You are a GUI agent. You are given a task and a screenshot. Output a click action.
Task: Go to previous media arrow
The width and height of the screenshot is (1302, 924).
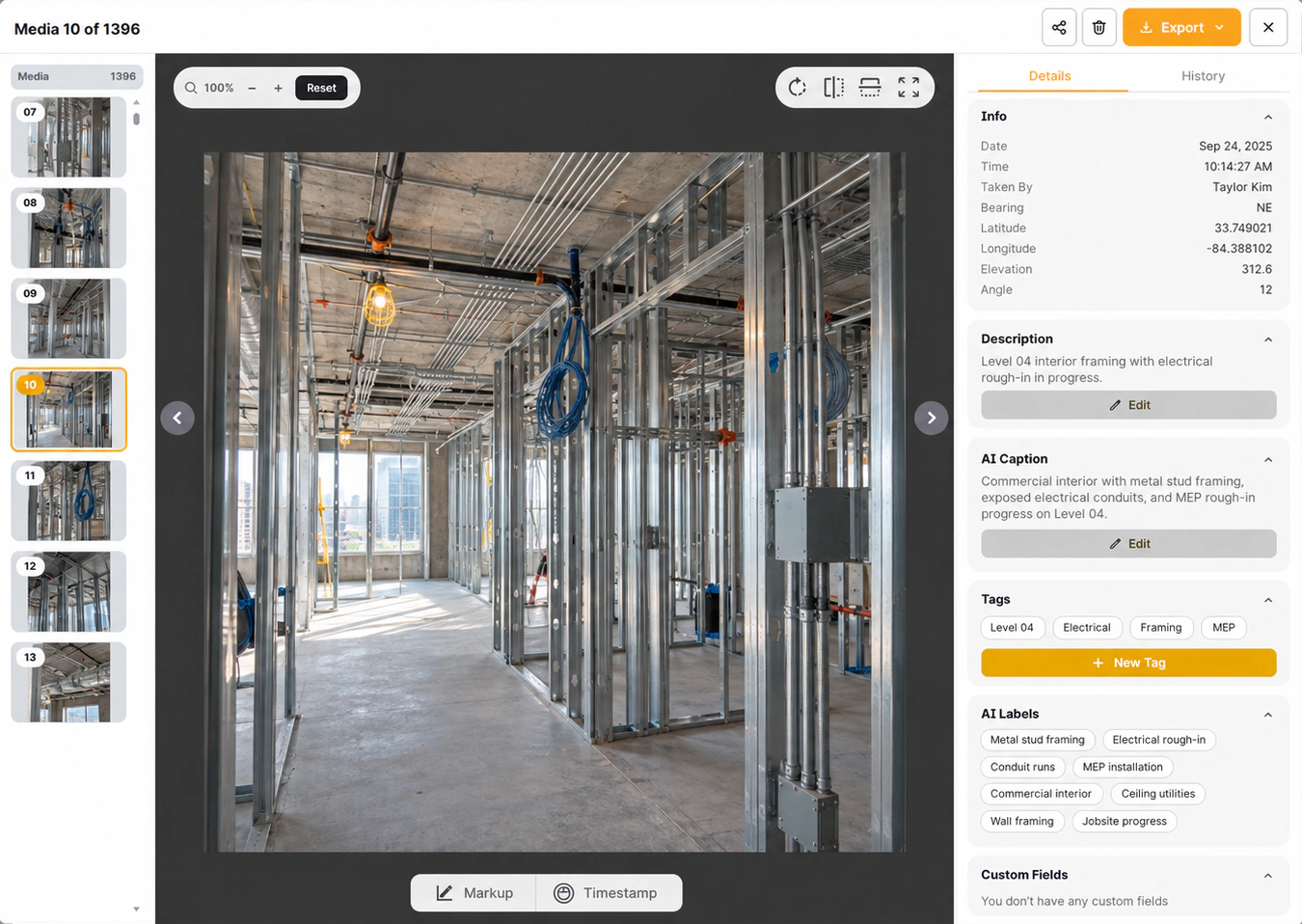[x=177, y=418]
